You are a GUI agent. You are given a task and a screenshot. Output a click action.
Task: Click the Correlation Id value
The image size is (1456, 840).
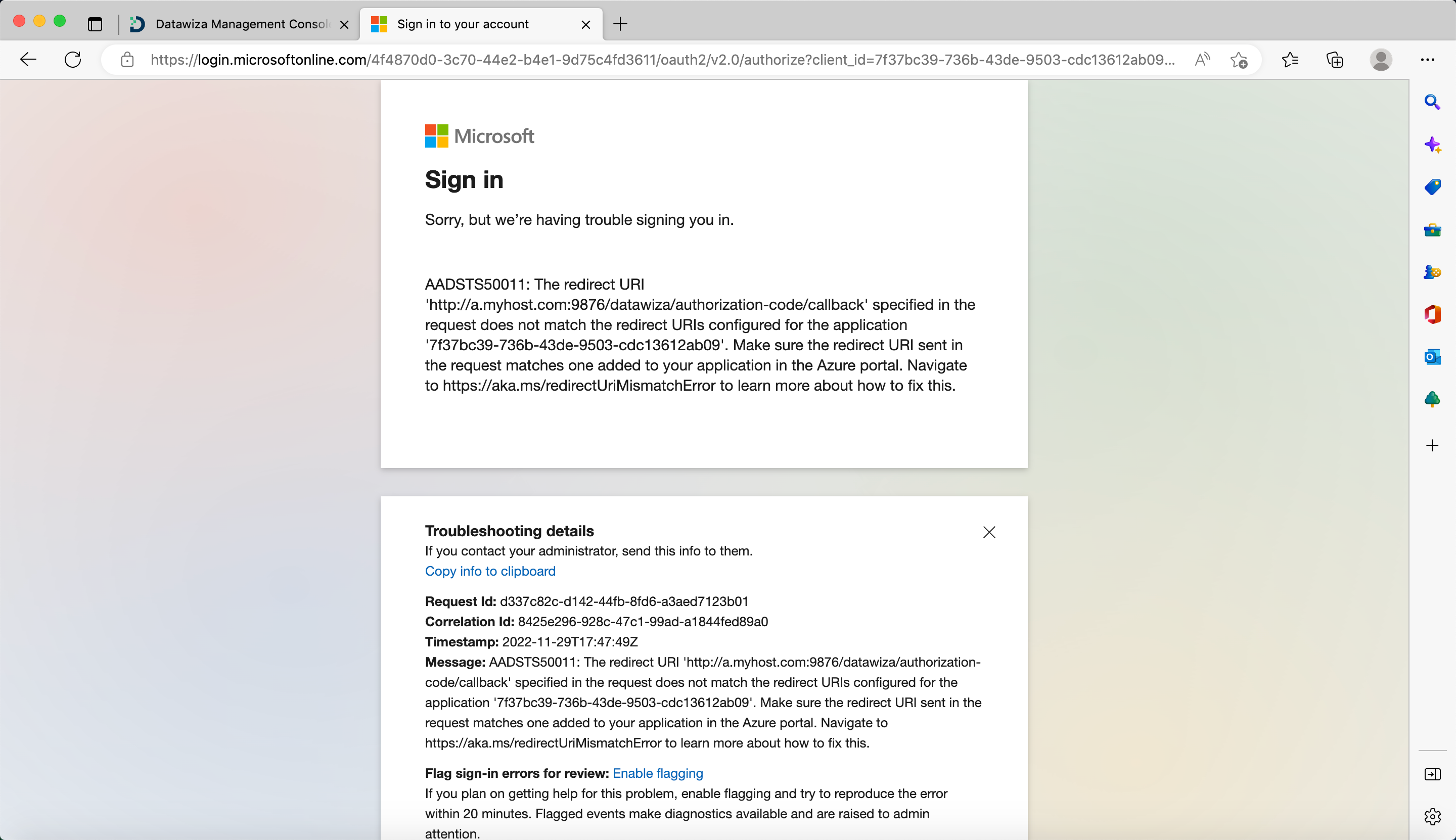(643, 621)
